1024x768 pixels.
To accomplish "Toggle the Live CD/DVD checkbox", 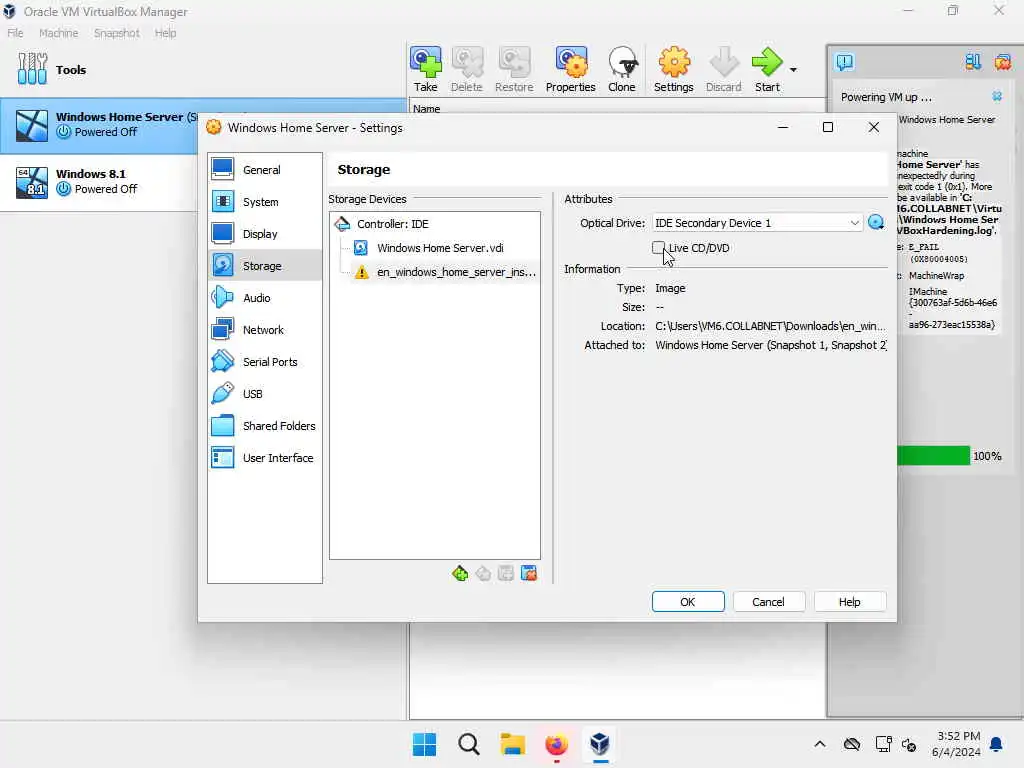I will 658,248.
